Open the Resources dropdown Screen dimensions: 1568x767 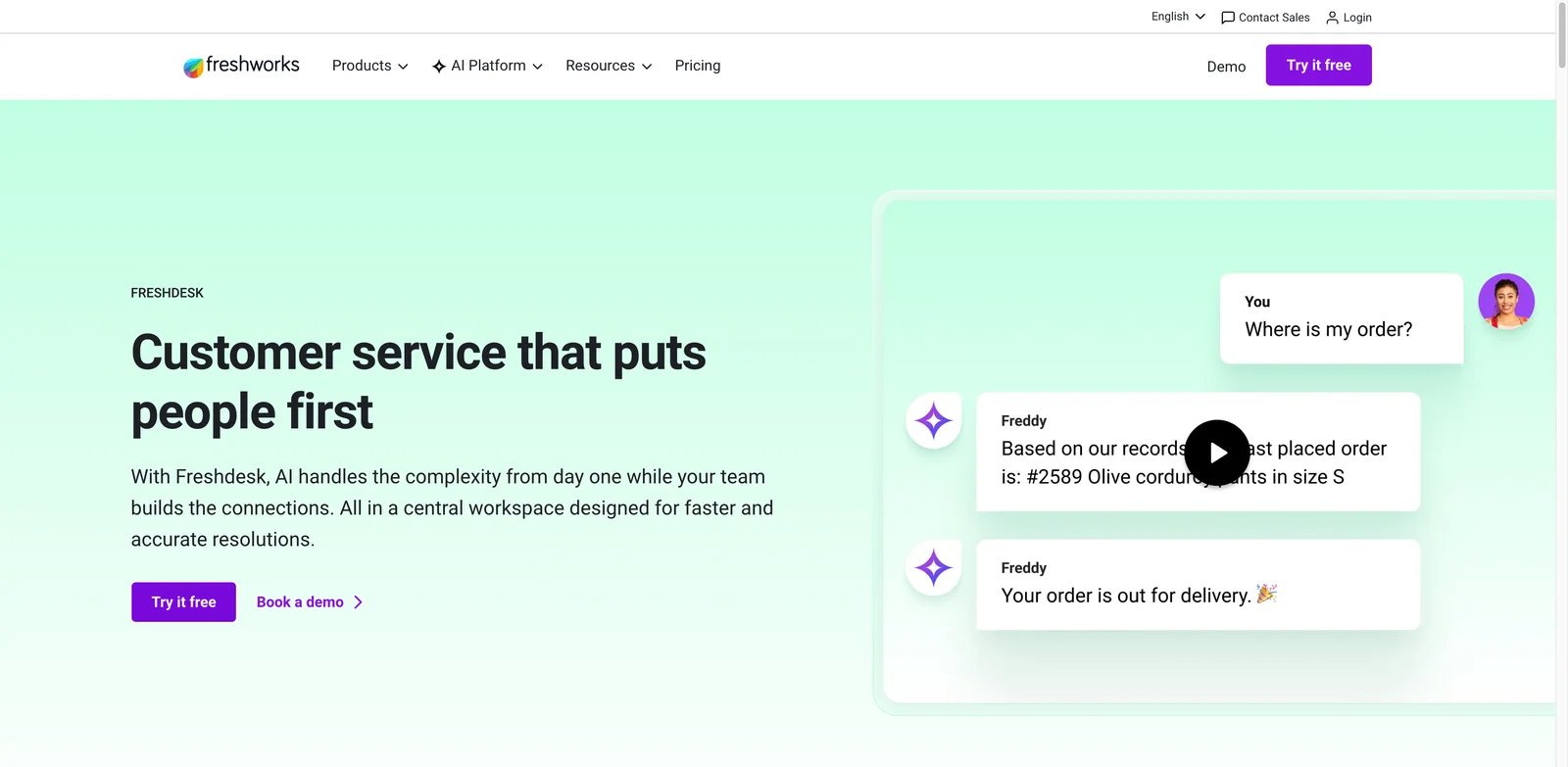coord(609,66)
